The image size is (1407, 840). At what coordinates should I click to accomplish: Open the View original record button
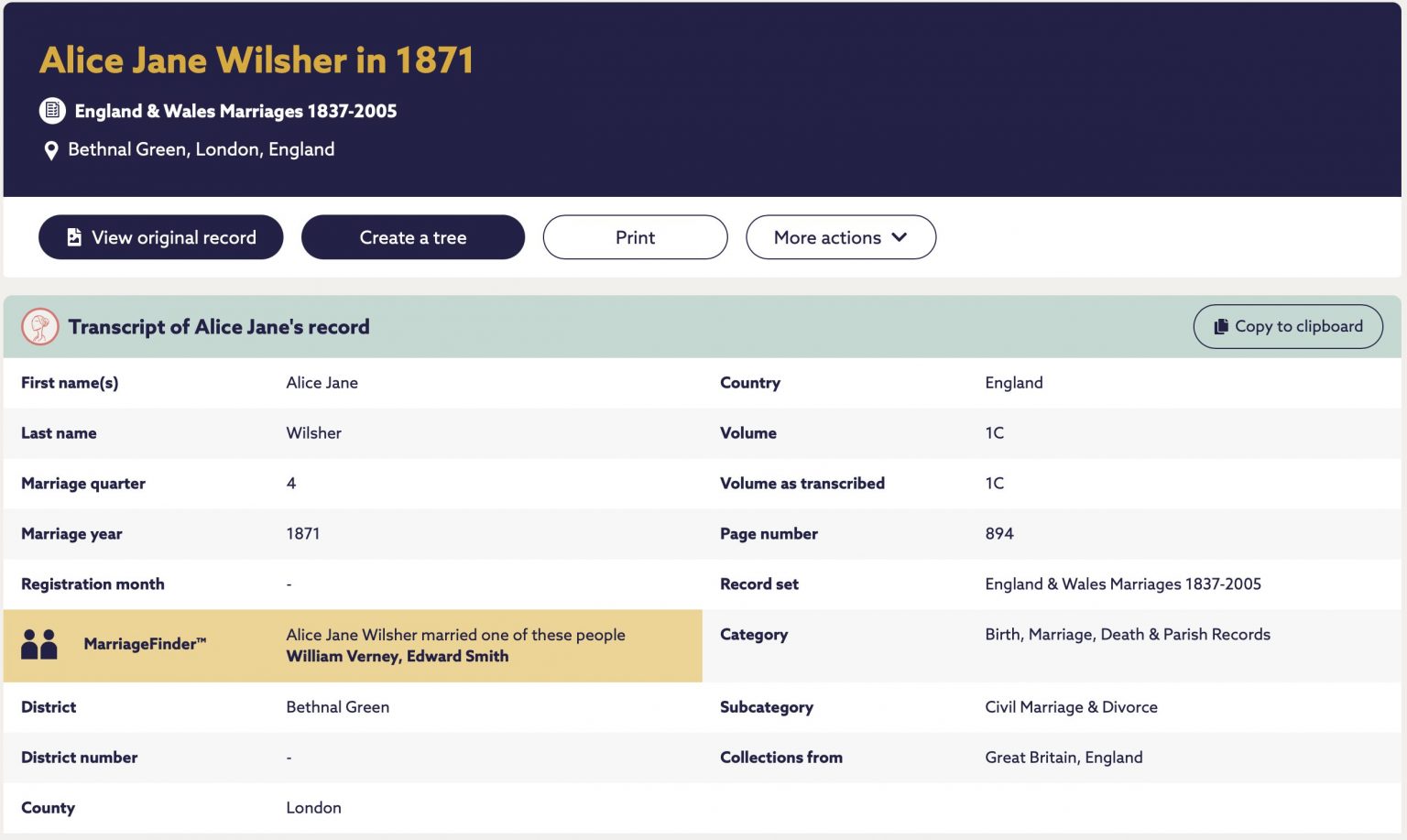161,237
